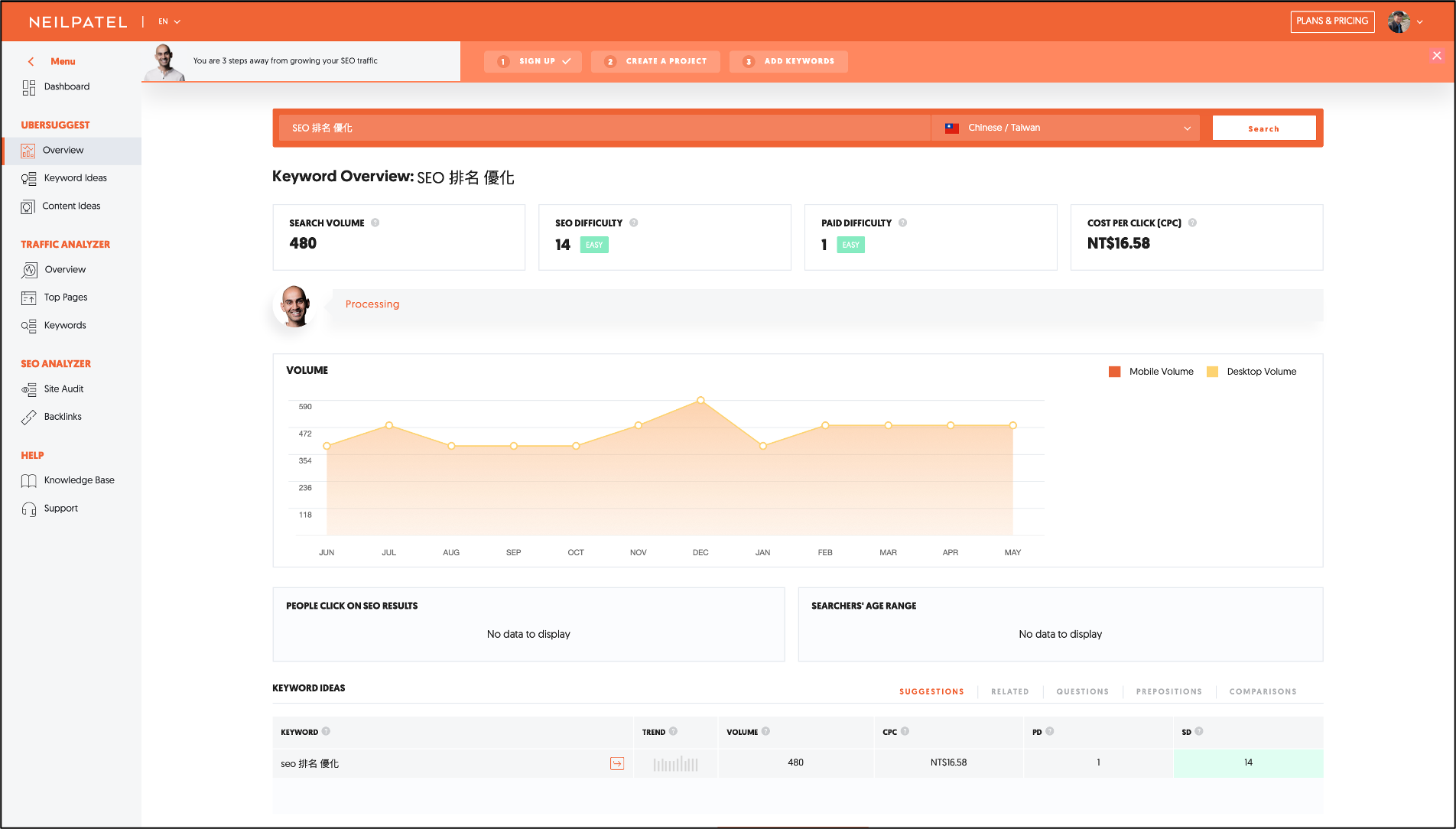The width and height of the screenshot is (1456, 829).
Task: Click the NEILPATEL logo
Action: [78, 22]
